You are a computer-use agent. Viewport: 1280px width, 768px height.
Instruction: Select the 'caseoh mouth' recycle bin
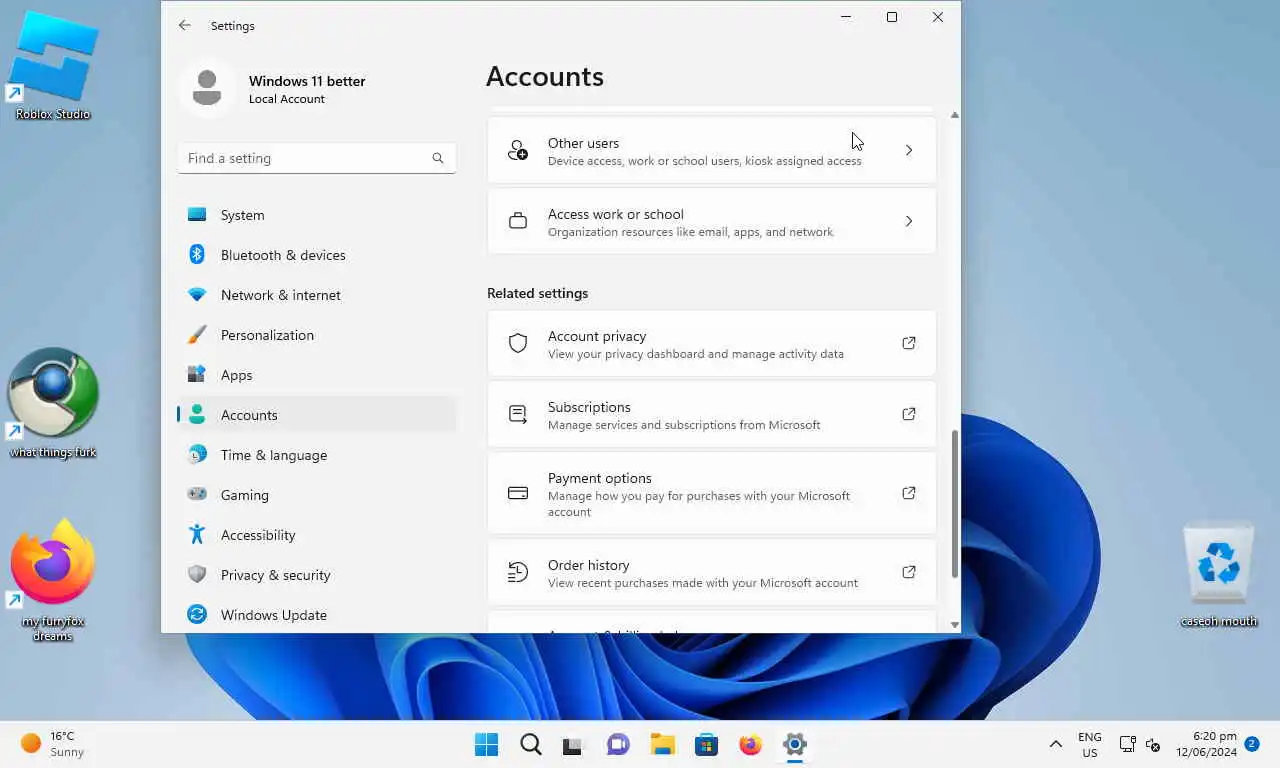pos(1218,575)
